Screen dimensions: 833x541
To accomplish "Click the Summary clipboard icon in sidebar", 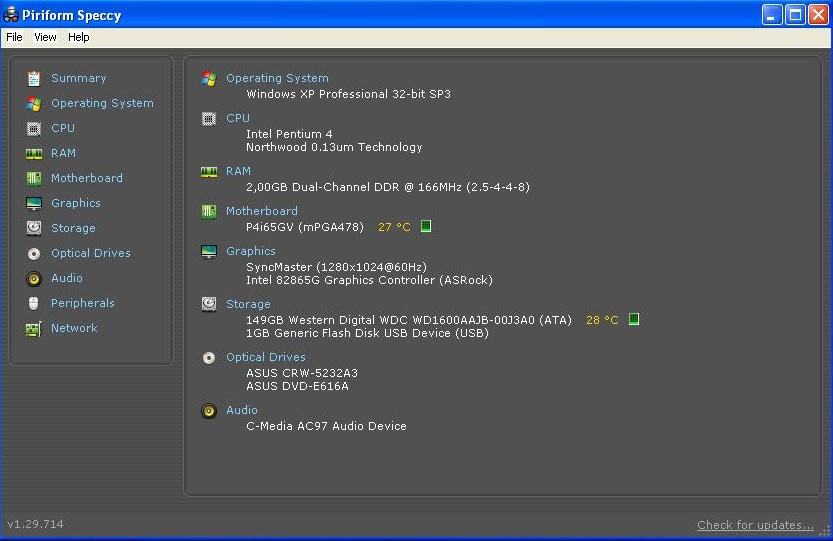I will [34, 79].
